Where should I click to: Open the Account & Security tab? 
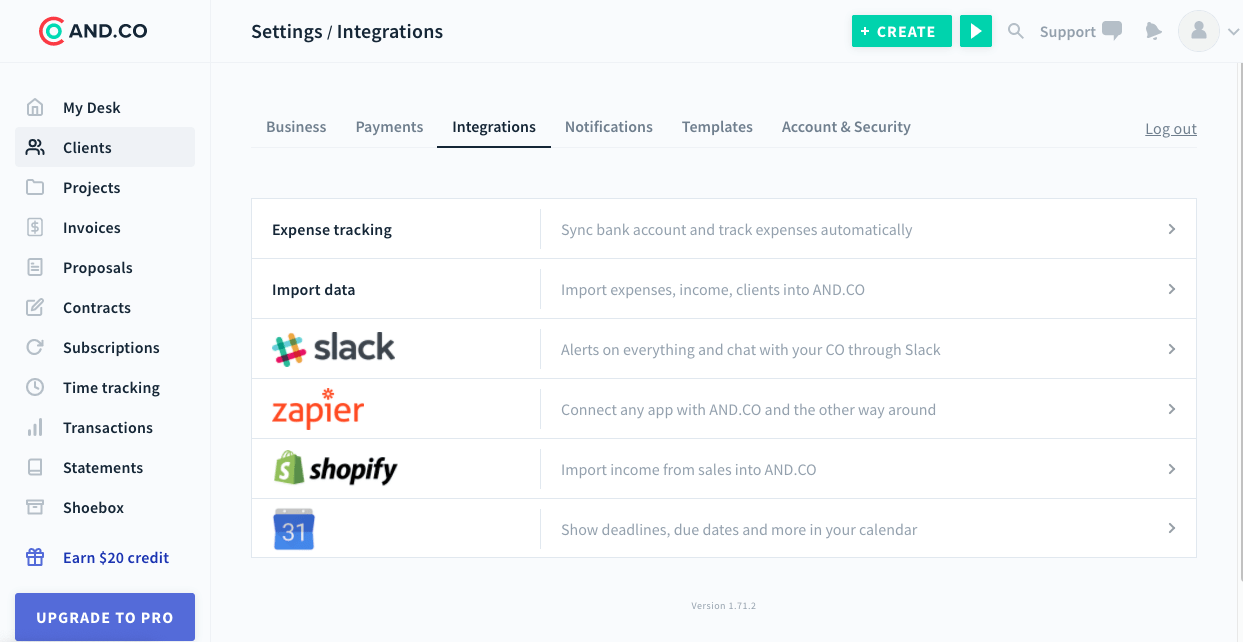click(846, 127)
